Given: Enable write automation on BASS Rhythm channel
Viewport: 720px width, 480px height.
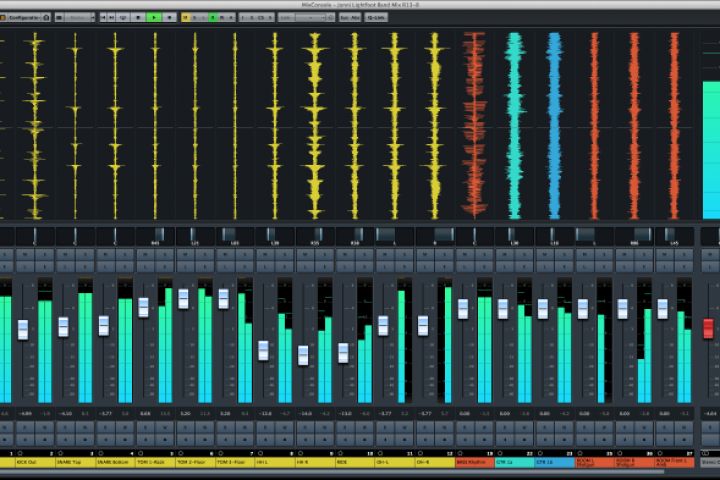Looking at the screenshot, I should click(x=484, y=428).
